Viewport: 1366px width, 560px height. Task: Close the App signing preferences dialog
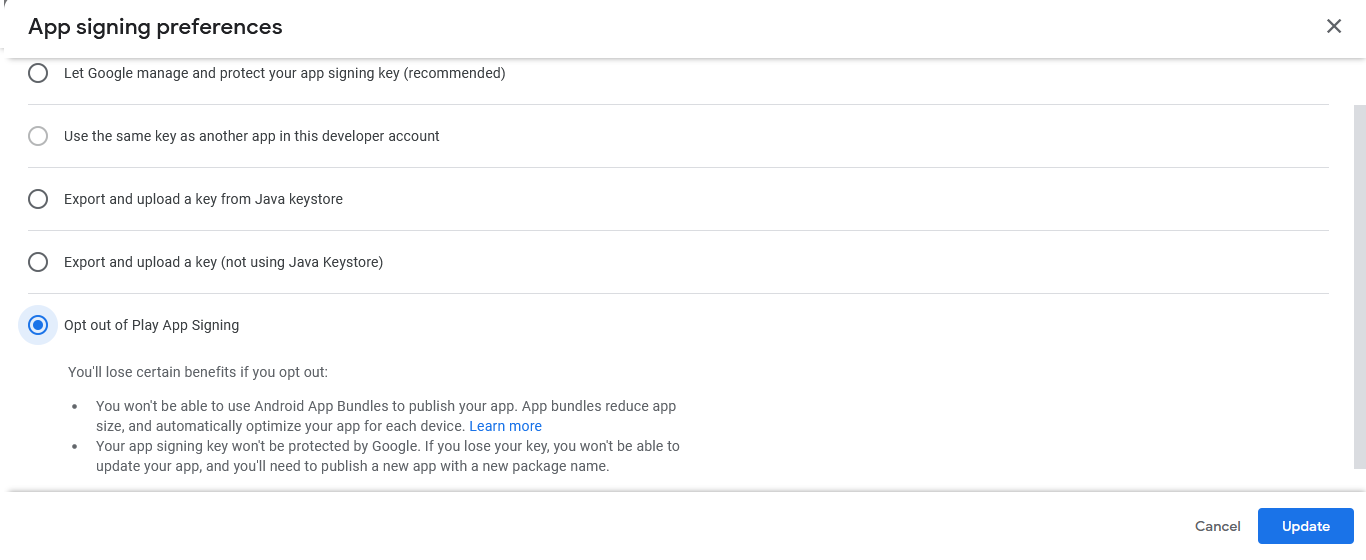click(x=1333, y=27)
